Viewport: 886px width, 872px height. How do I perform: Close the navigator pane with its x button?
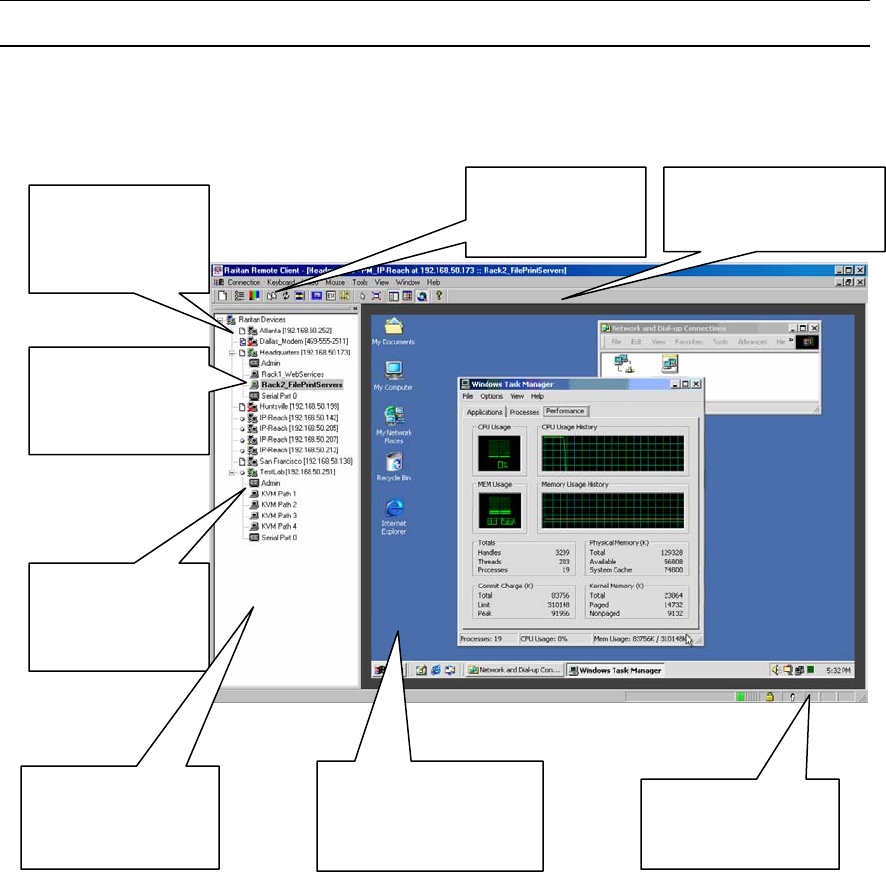[355, 309]
